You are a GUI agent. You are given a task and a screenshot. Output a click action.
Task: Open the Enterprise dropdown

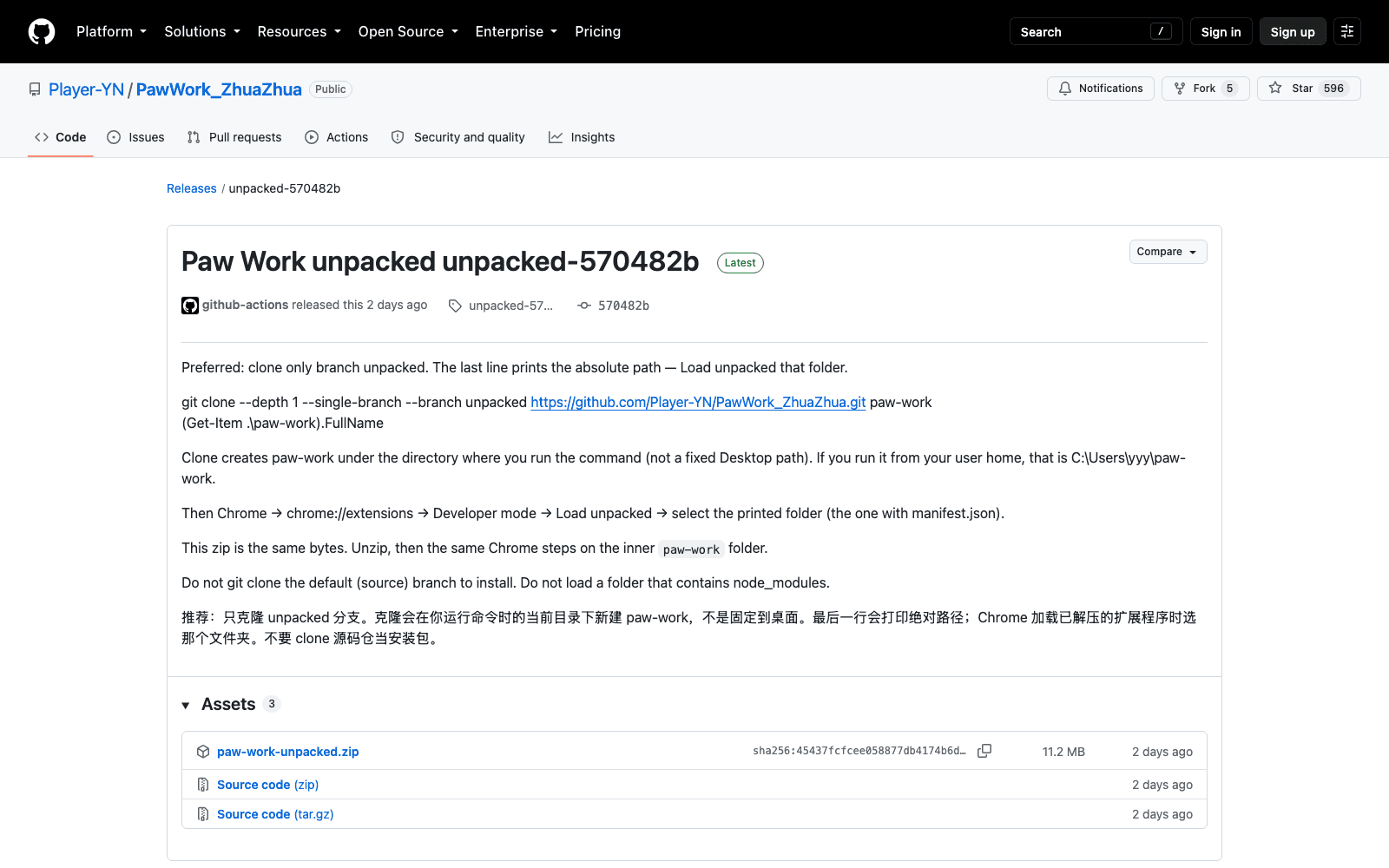[516, 31]
